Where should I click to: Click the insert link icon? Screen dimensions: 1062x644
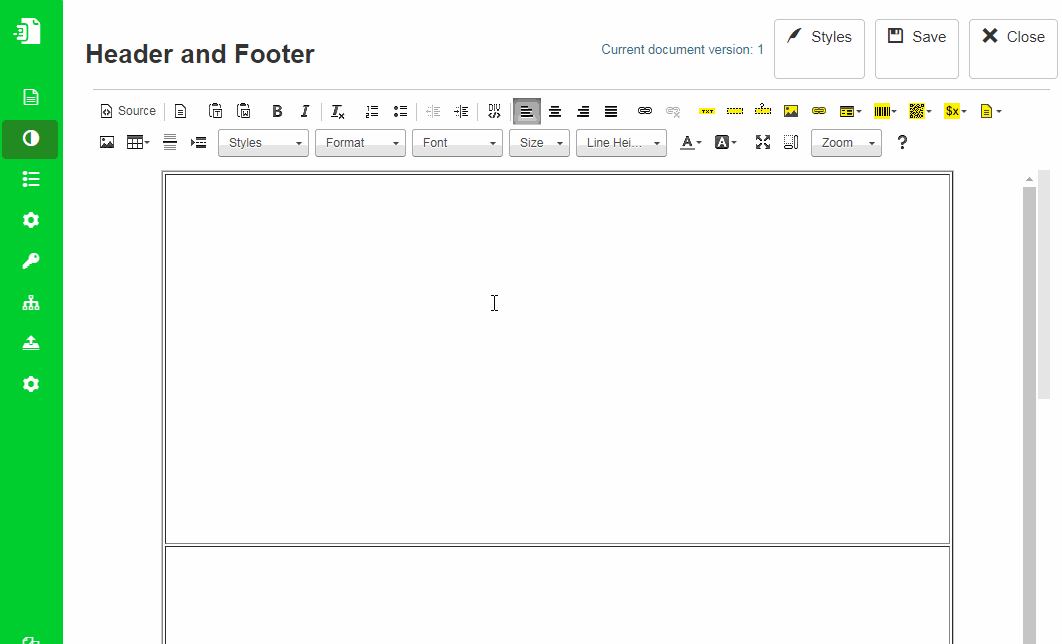pos(645,111)
